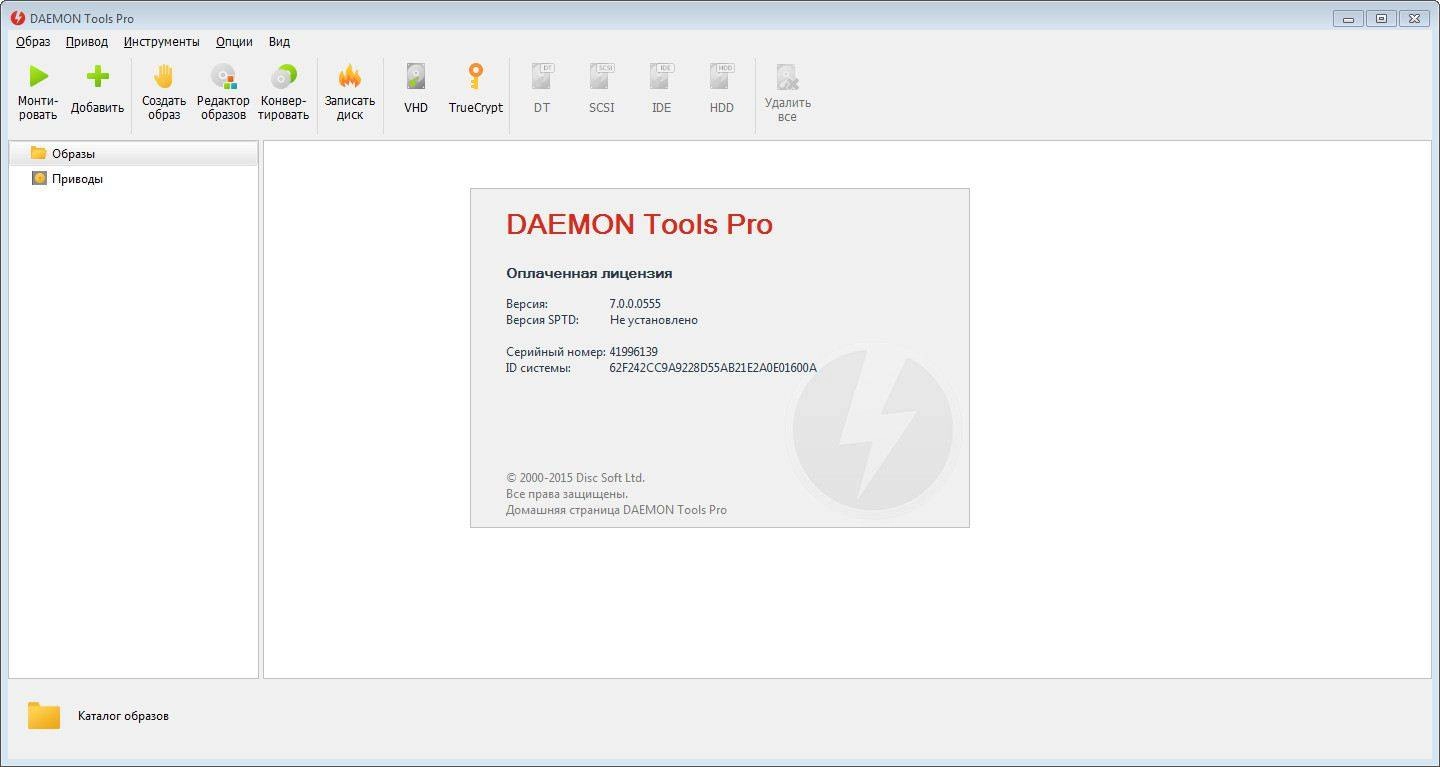
Task: Open the image catalog folder icon
Action: click(44, 715)
